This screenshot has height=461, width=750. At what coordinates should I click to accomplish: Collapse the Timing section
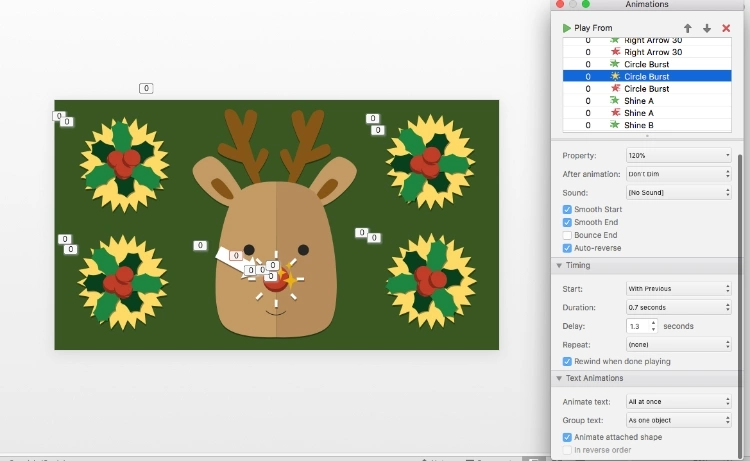coord(558,266)
